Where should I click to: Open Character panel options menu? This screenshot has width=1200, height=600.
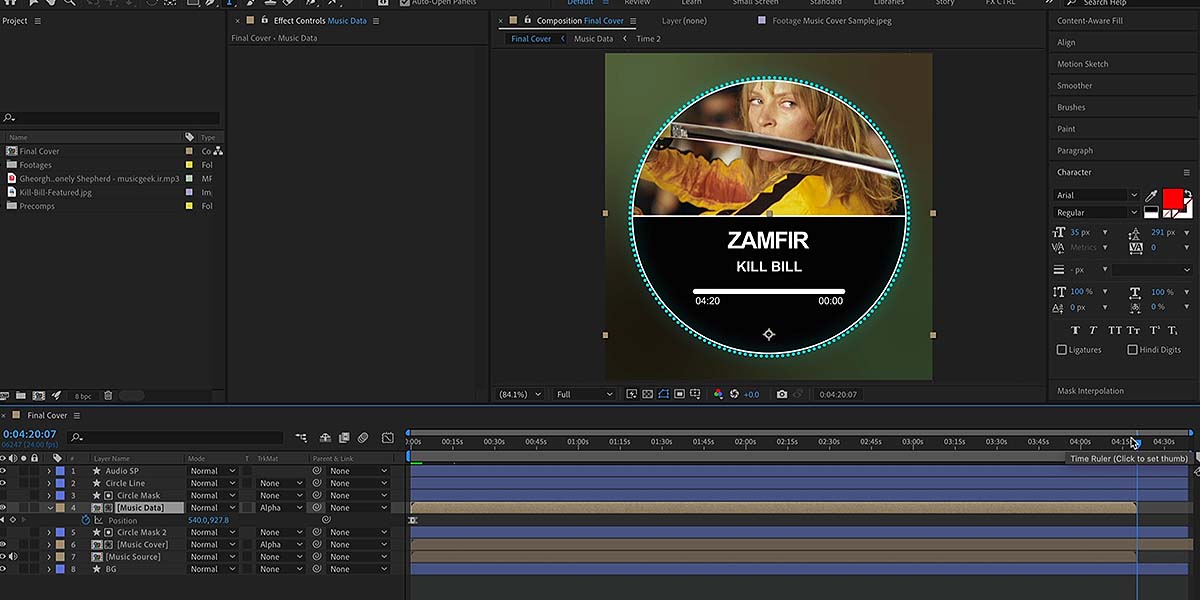tap(1187, 172)
